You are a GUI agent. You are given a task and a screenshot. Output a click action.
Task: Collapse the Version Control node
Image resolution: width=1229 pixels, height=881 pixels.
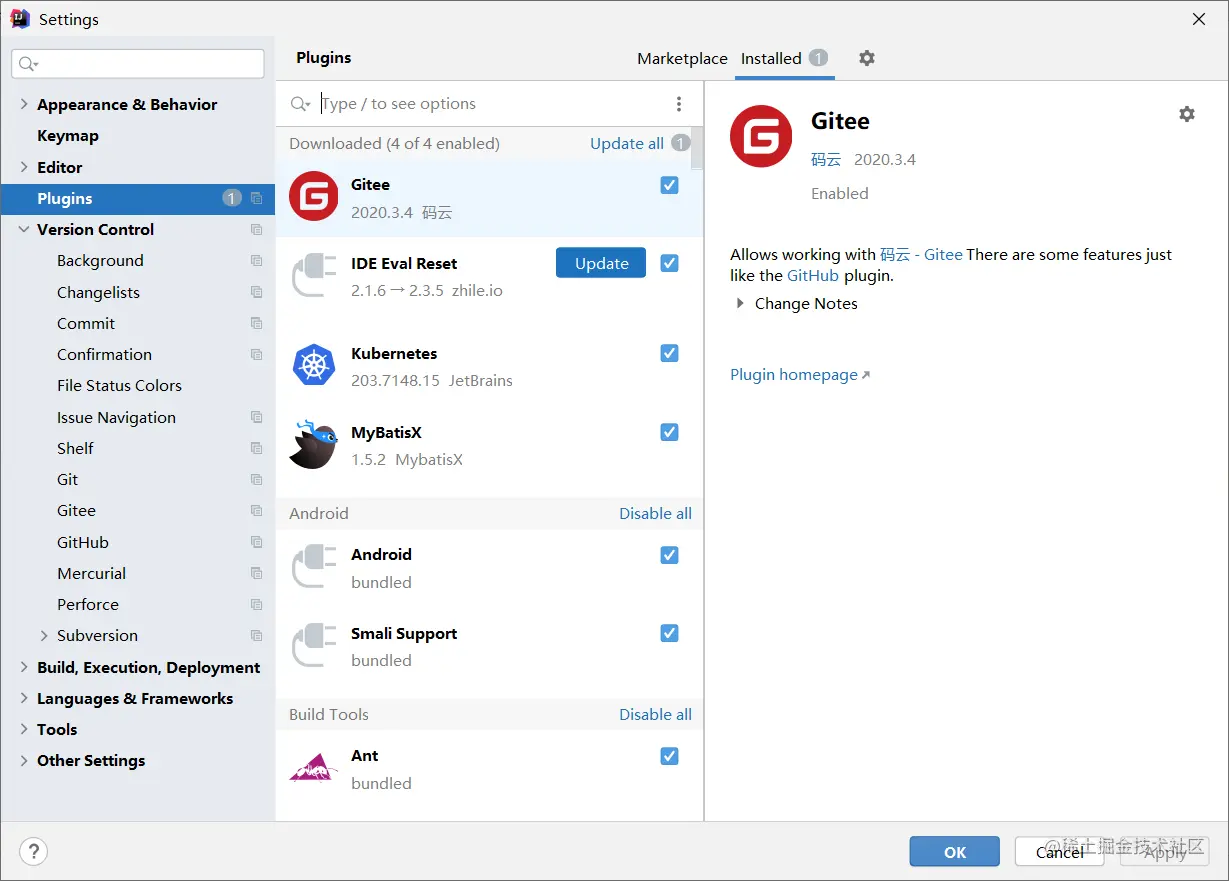pyautogui.click(x=24, y=229)
